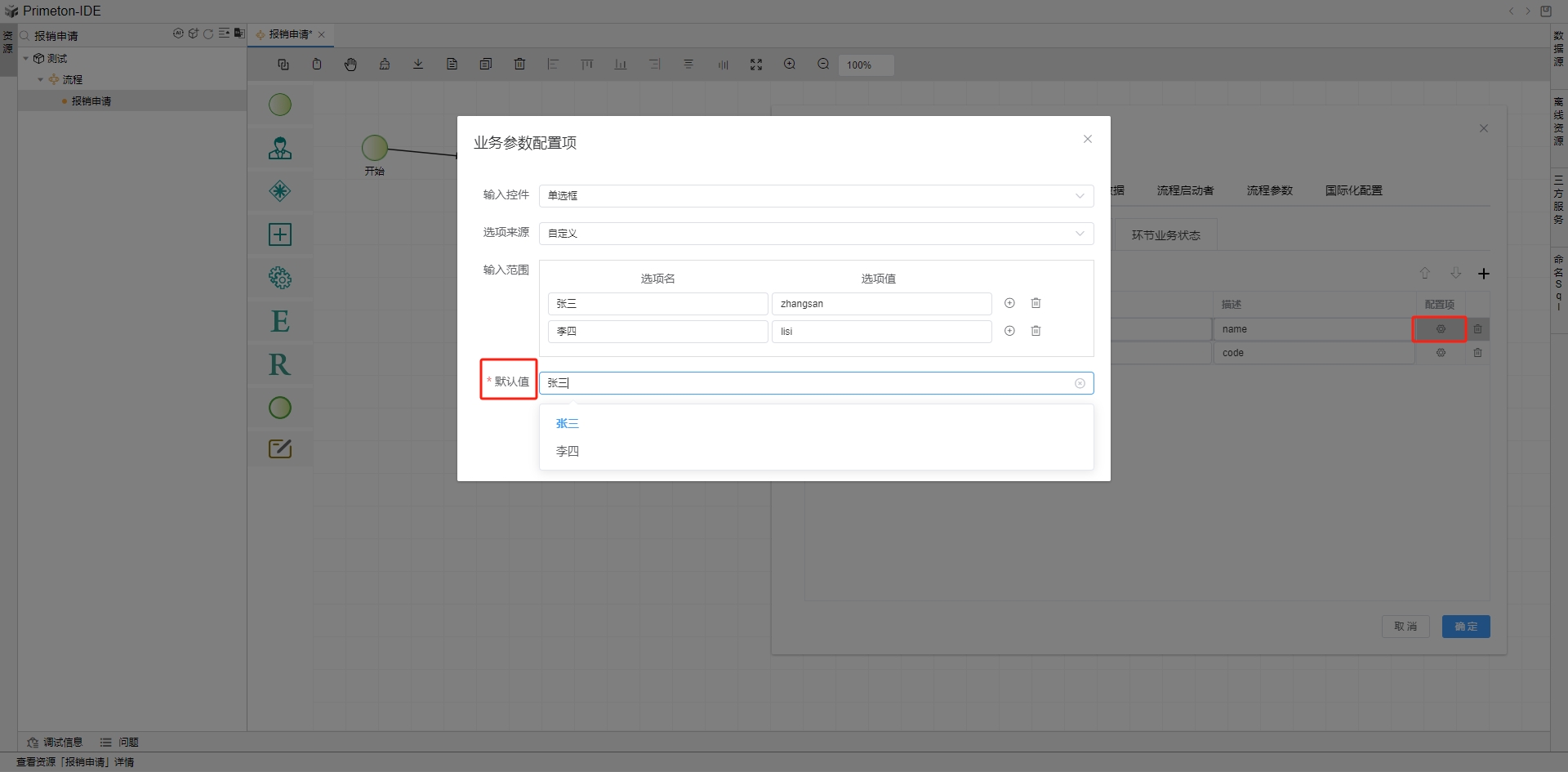
Task: Click the hand pan tool in toolbar
Action: click(350, 65)
